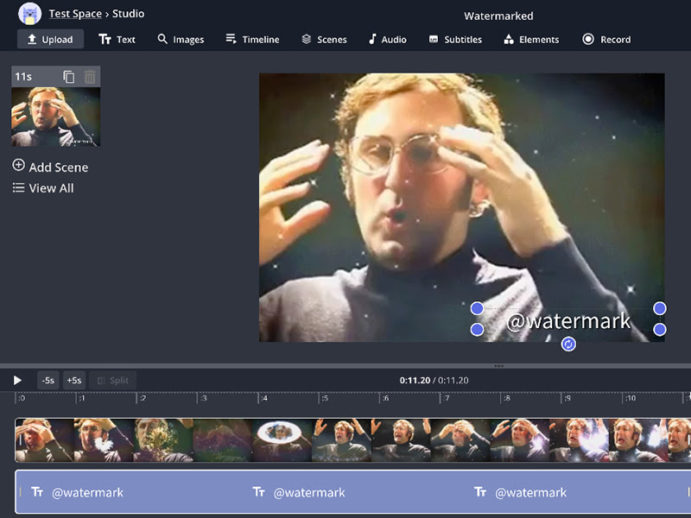Click the Test Space breadcrumb link
691x518 pixels.
point(75,14)
